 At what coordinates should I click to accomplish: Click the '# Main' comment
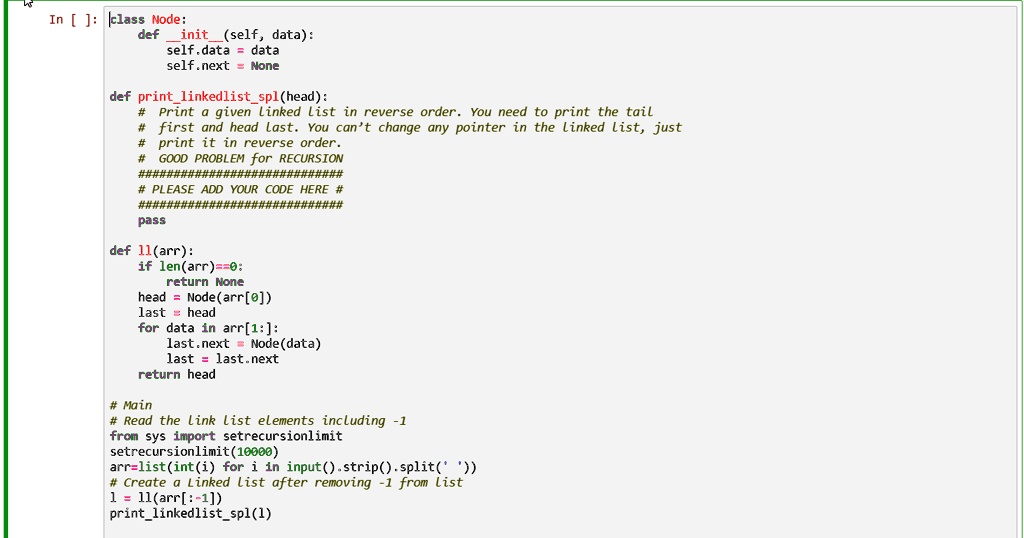[131, 405]
